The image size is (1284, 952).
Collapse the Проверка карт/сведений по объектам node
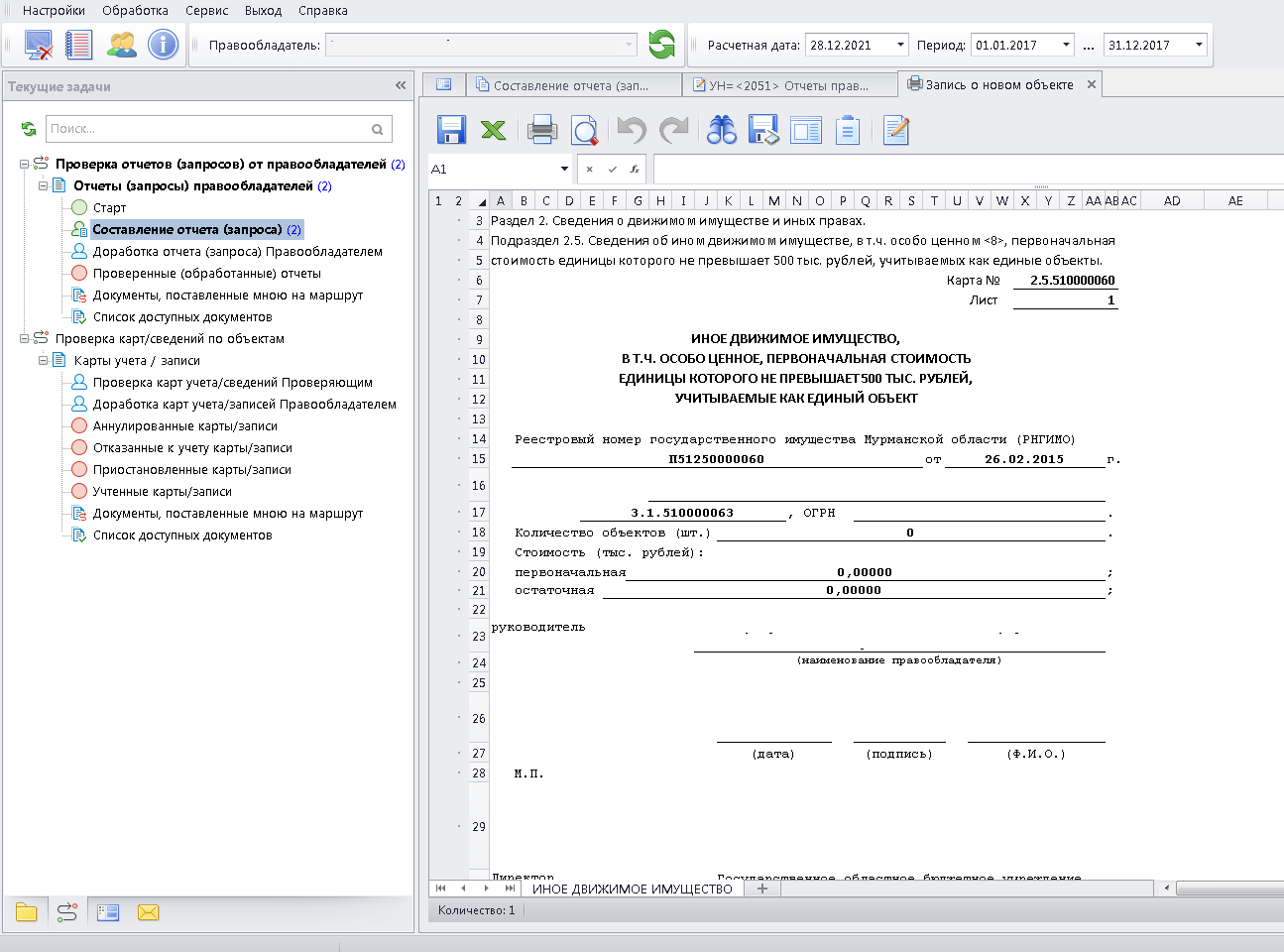coord(25,339)
